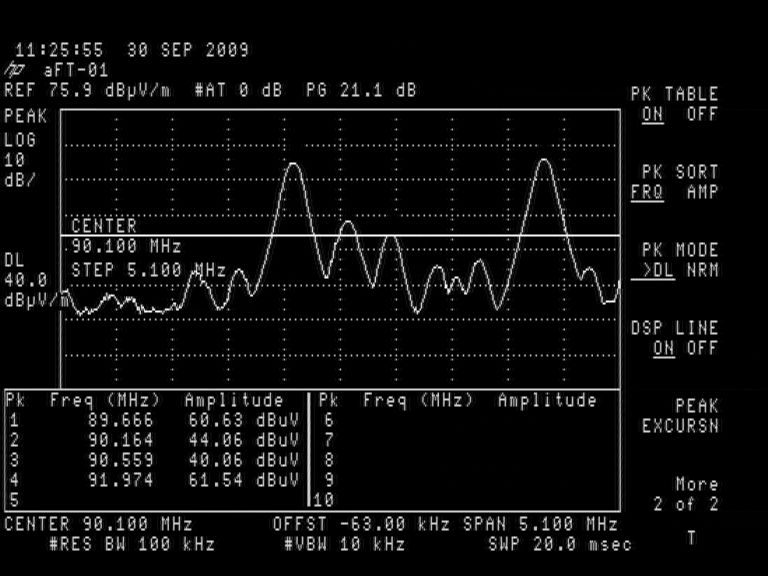
Task: Click the PG 21.1 dB readout
Action: [361, 91]
